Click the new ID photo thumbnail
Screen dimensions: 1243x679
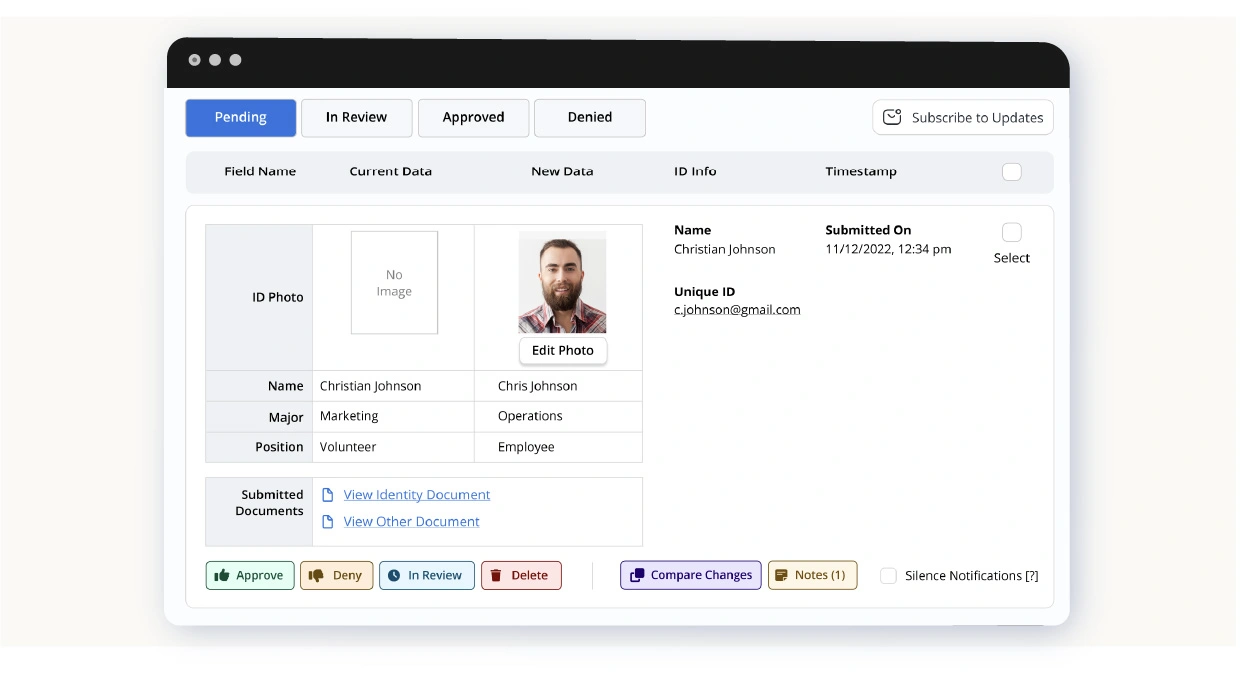(563, 282)
